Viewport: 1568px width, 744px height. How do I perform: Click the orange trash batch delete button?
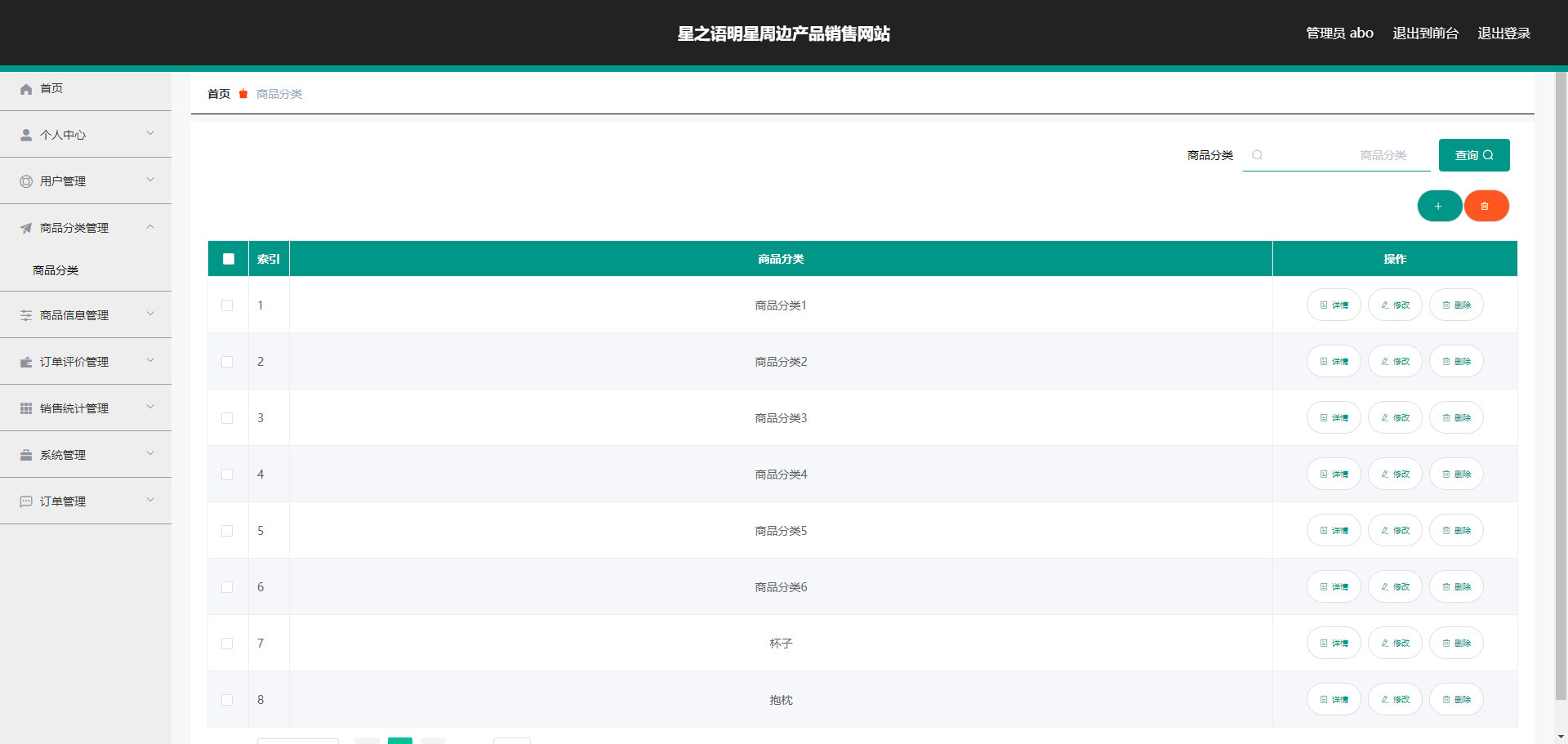coord(1486,206)
